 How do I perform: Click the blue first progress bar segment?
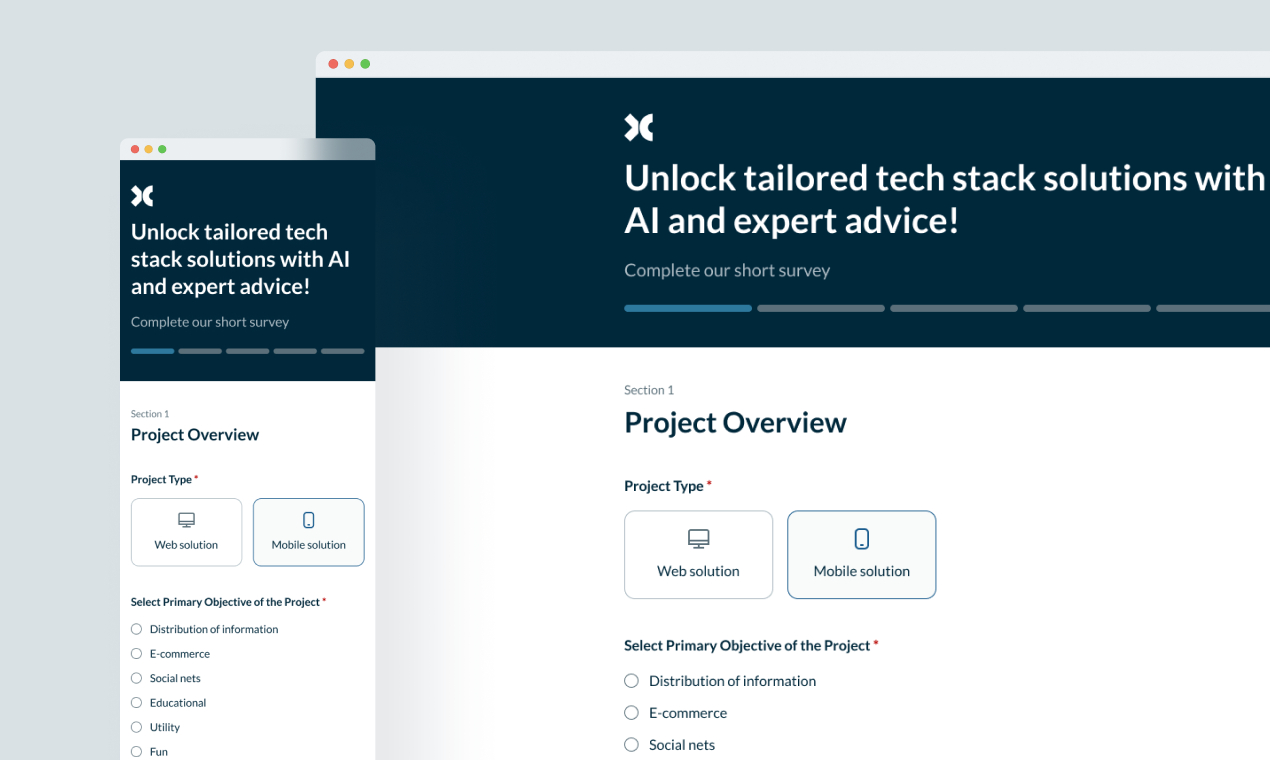[687, 308]
